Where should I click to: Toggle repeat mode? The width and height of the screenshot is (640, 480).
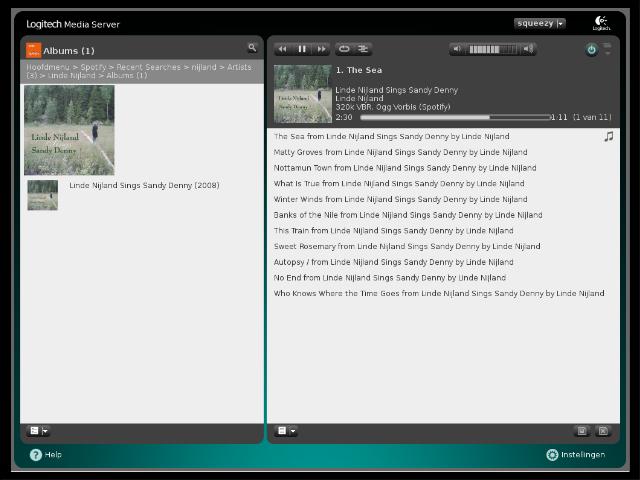(344, 49)
